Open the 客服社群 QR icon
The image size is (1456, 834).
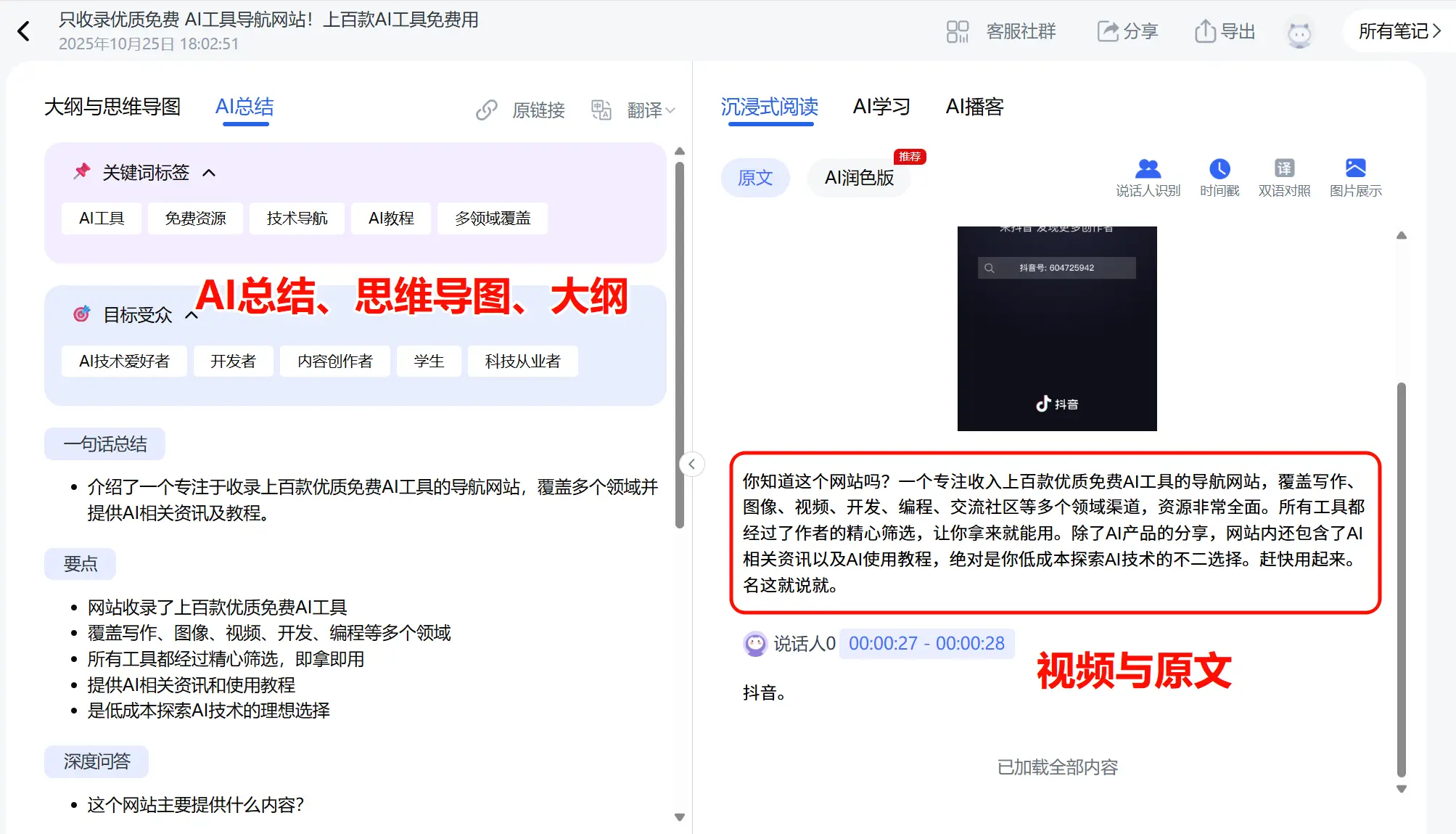coord(957,32)
